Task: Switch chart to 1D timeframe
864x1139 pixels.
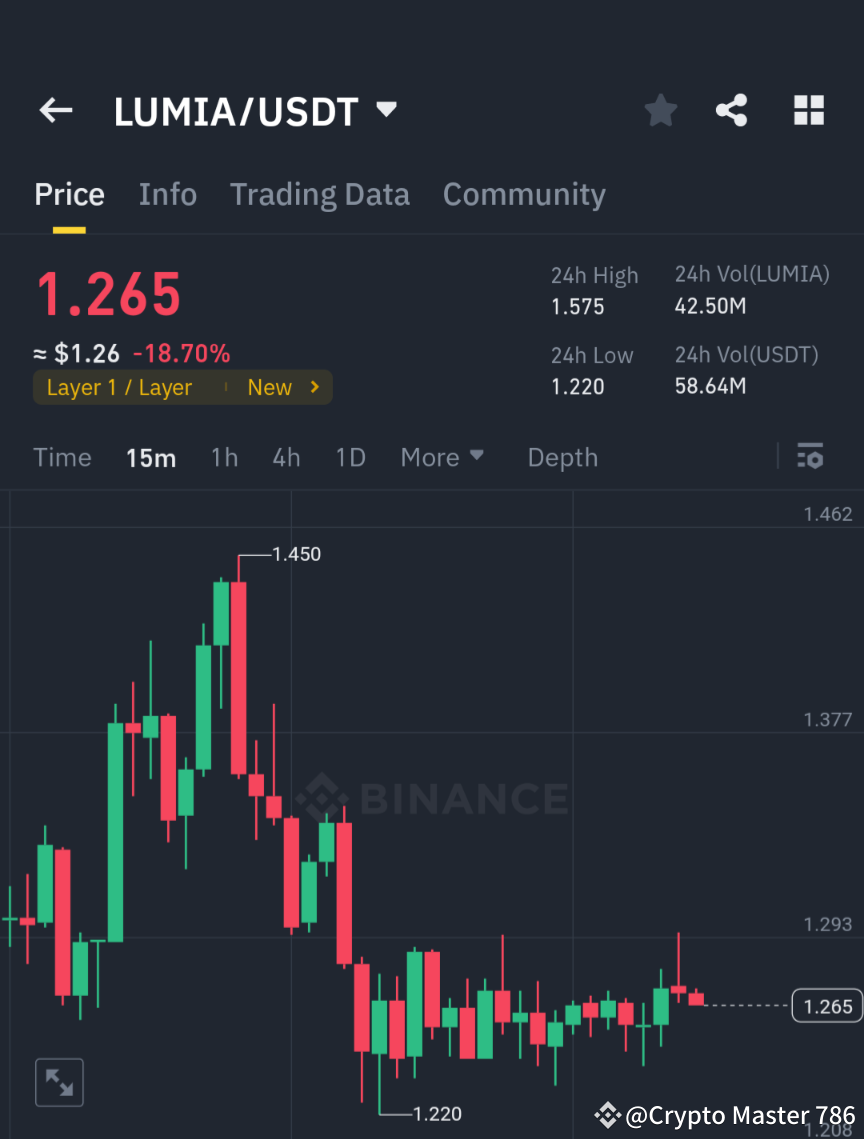Action: tap(350, 457)
